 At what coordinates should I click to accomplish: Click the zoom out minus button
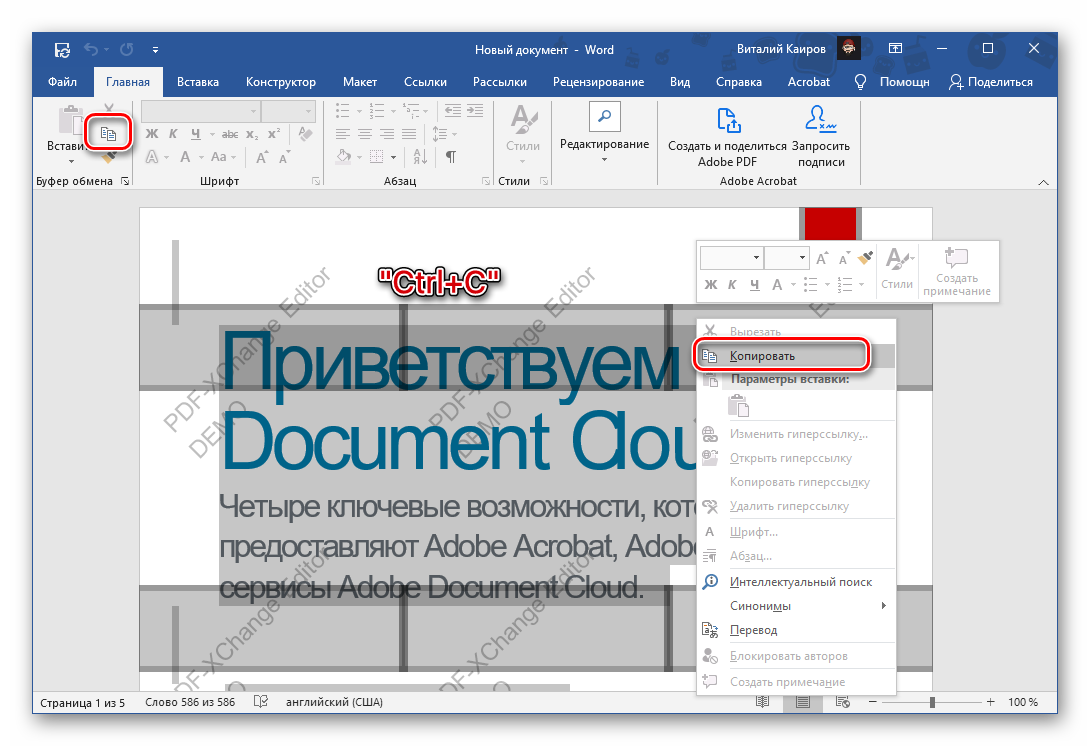[872, 702]
